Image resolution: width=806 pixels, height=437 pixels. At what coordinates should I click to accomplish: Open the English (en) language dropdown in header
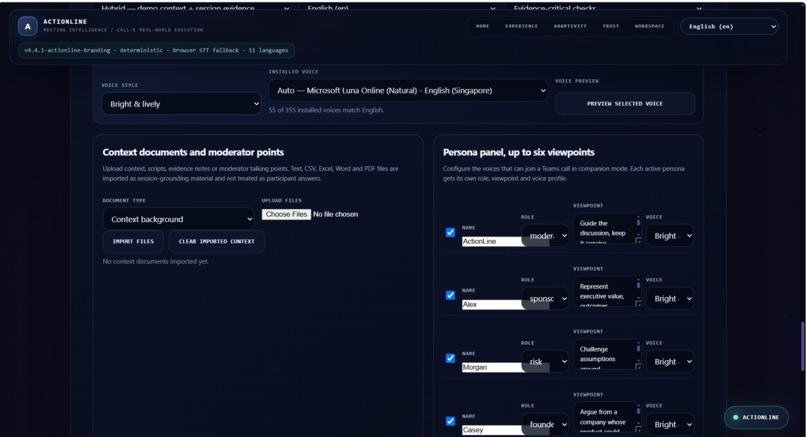(x=729, y=27)
